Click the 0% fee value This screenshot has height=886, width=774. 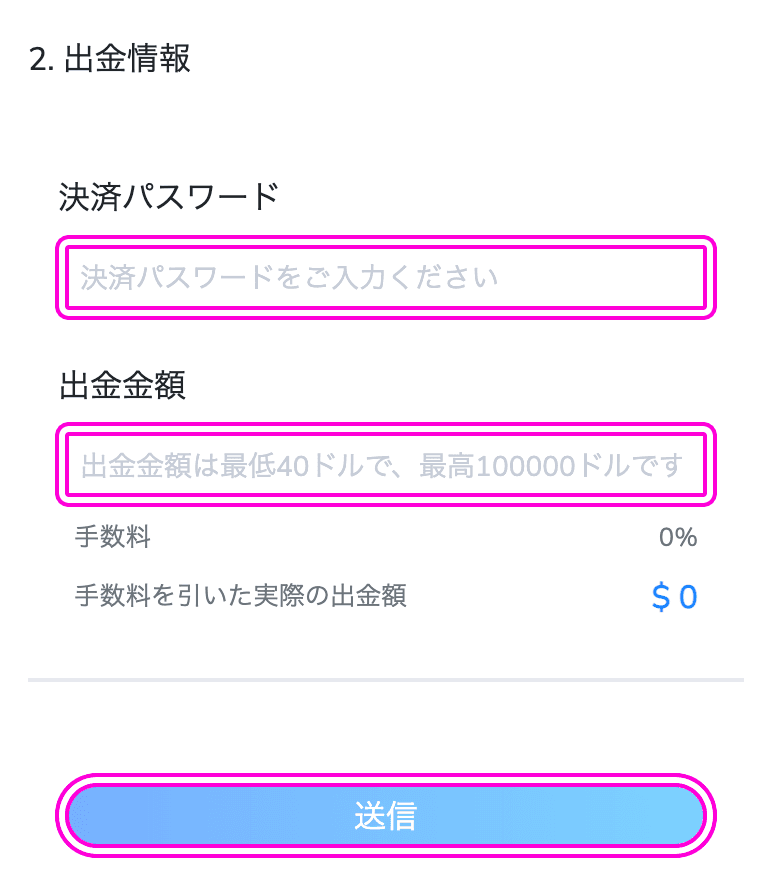678,537
